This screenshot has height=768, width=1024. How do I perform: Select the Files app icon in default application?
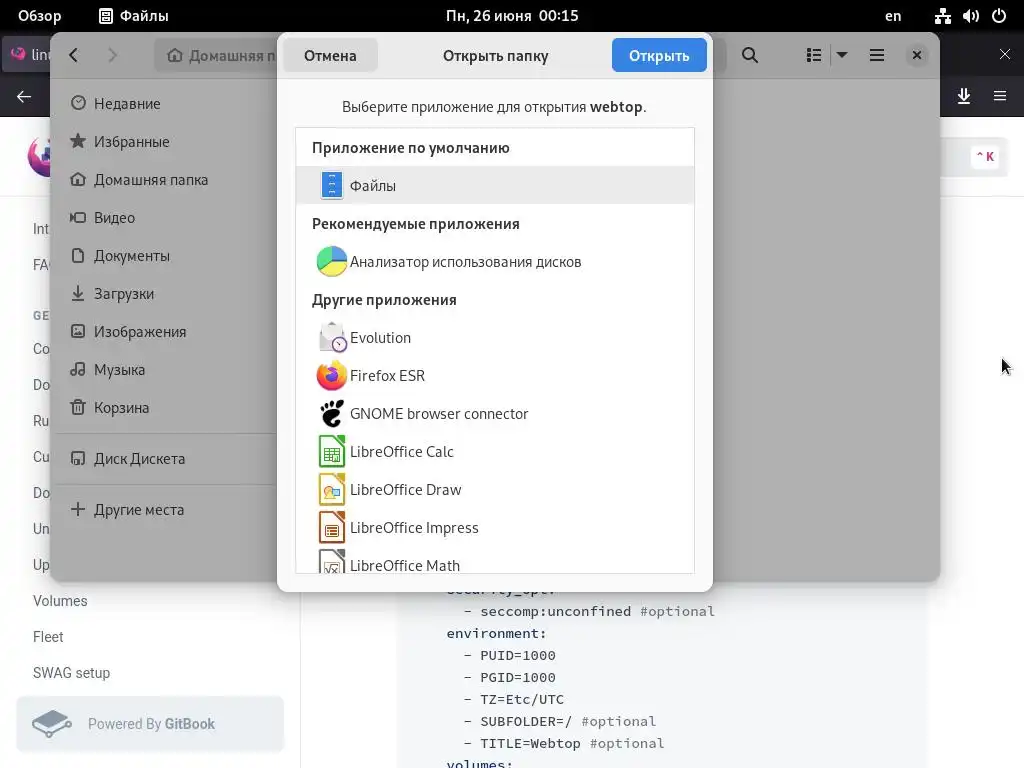click(x=332, y=185)
